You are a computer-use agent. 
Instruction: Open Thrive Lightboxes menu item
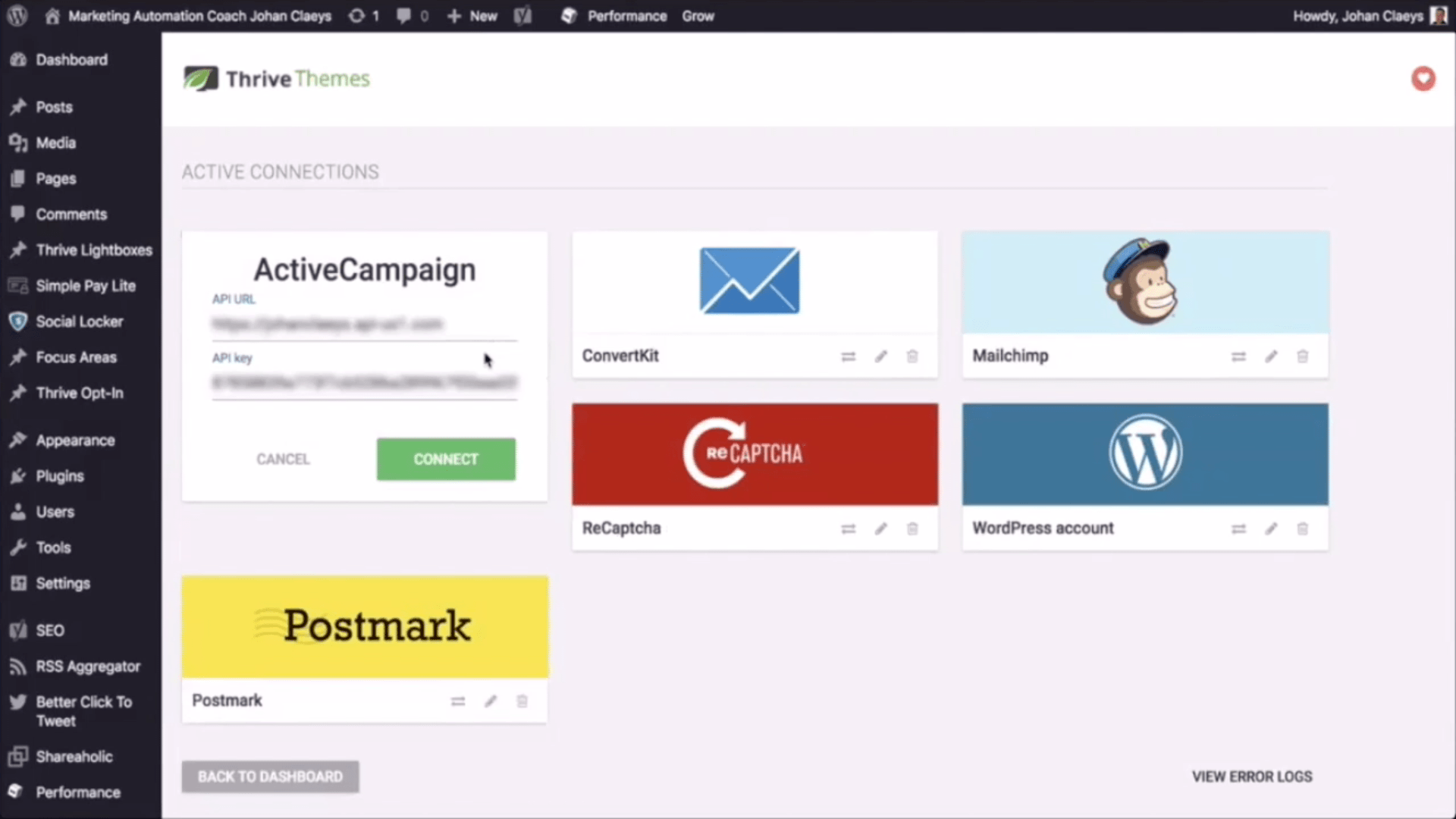pos(94,249)
